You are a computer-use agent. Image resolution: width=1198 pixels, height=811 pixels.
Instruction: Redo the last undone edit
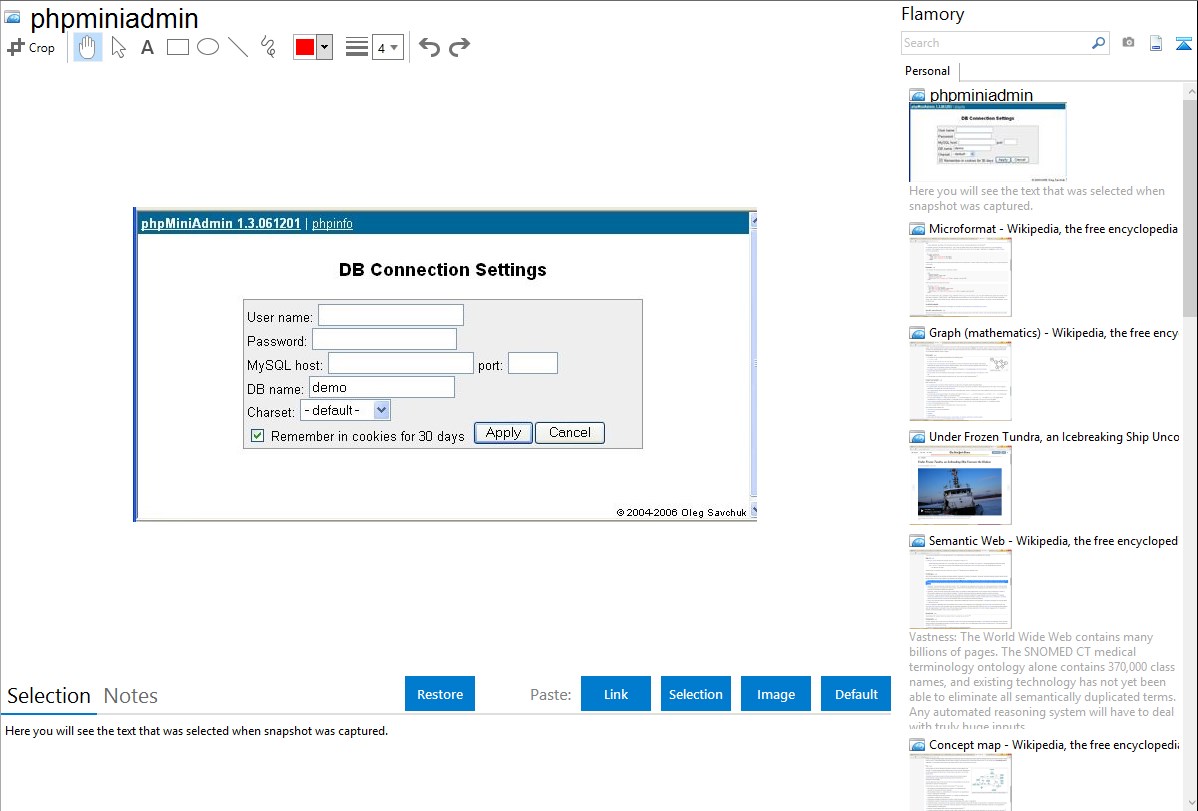459,47
